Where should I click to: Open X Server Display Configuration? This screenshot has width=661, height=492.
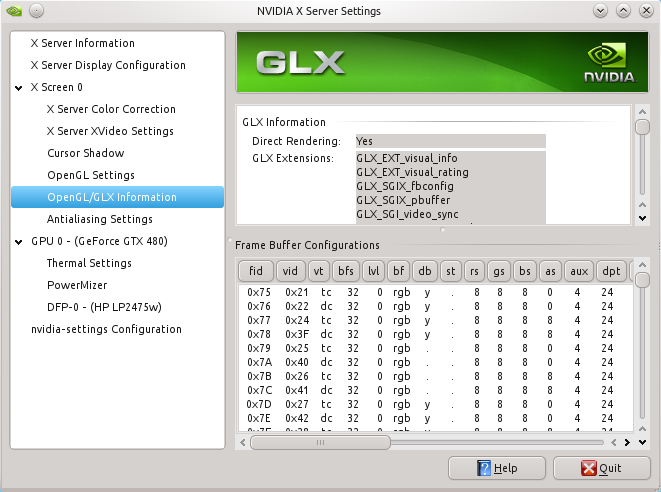pyautogui.click(x=108, y=65)
